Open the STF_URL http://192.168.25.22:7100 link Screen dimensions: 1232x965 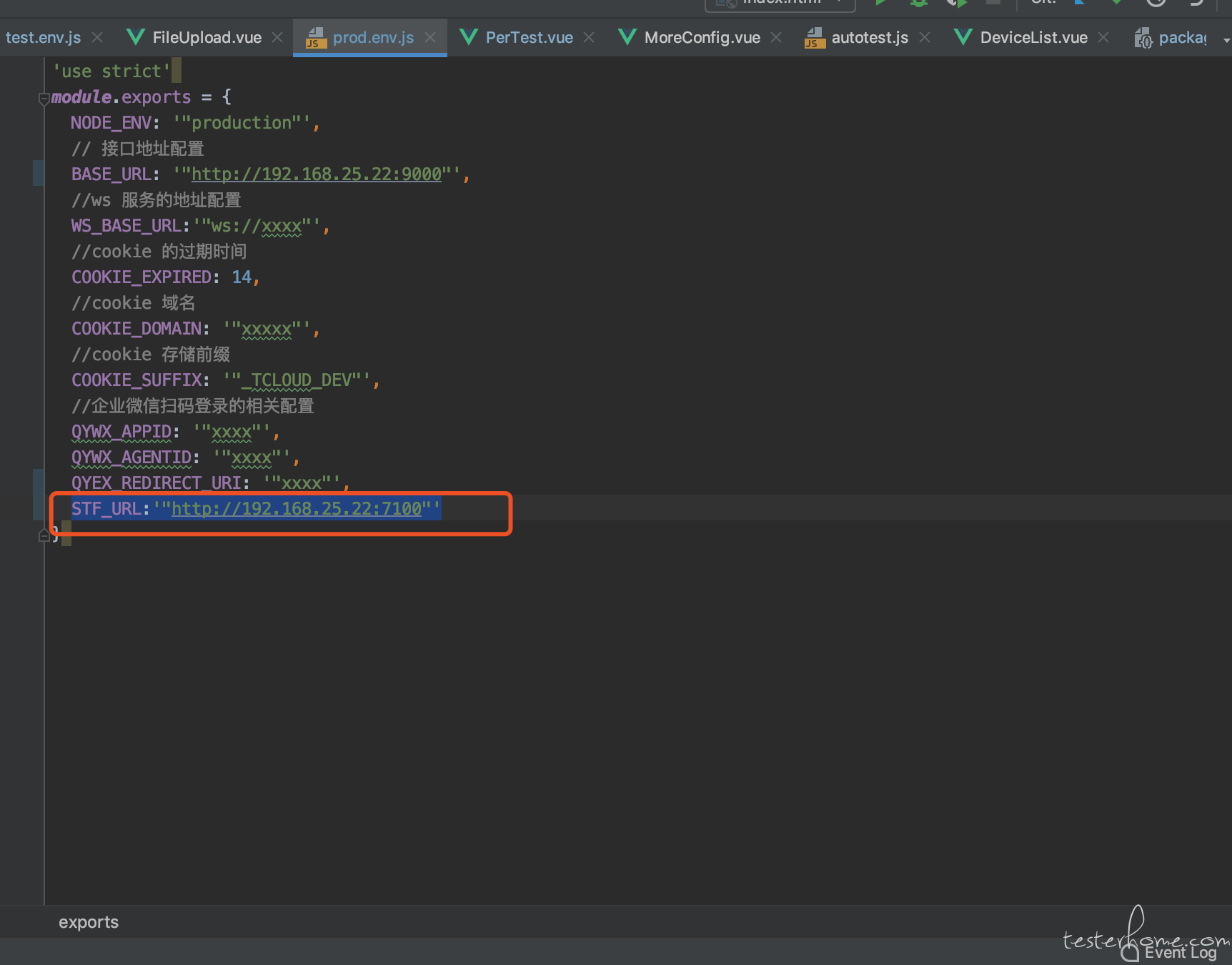pos(297,509)
